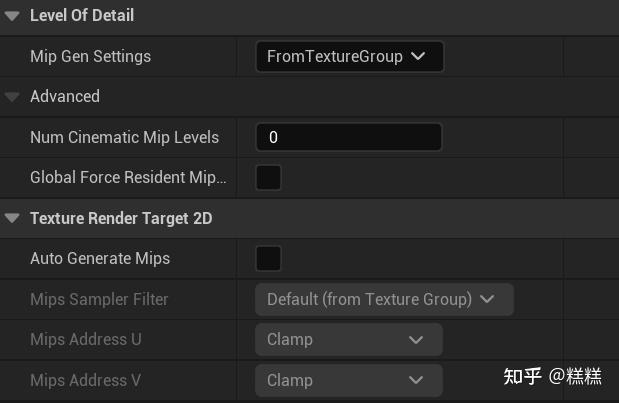619x403 pixels.
Task: Select the Mip Gen Settings property label
Action: pos(90,57)
